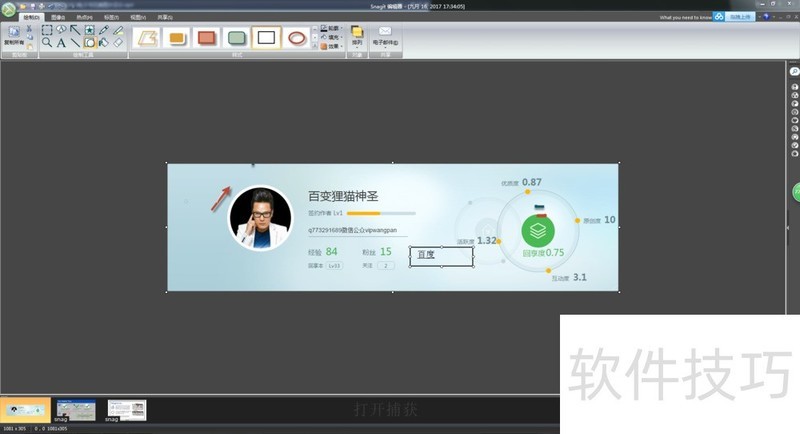The image size is (800, 434).
Task: Apply the yellow parallelogram outline style
Action: (x=147, y=38)
